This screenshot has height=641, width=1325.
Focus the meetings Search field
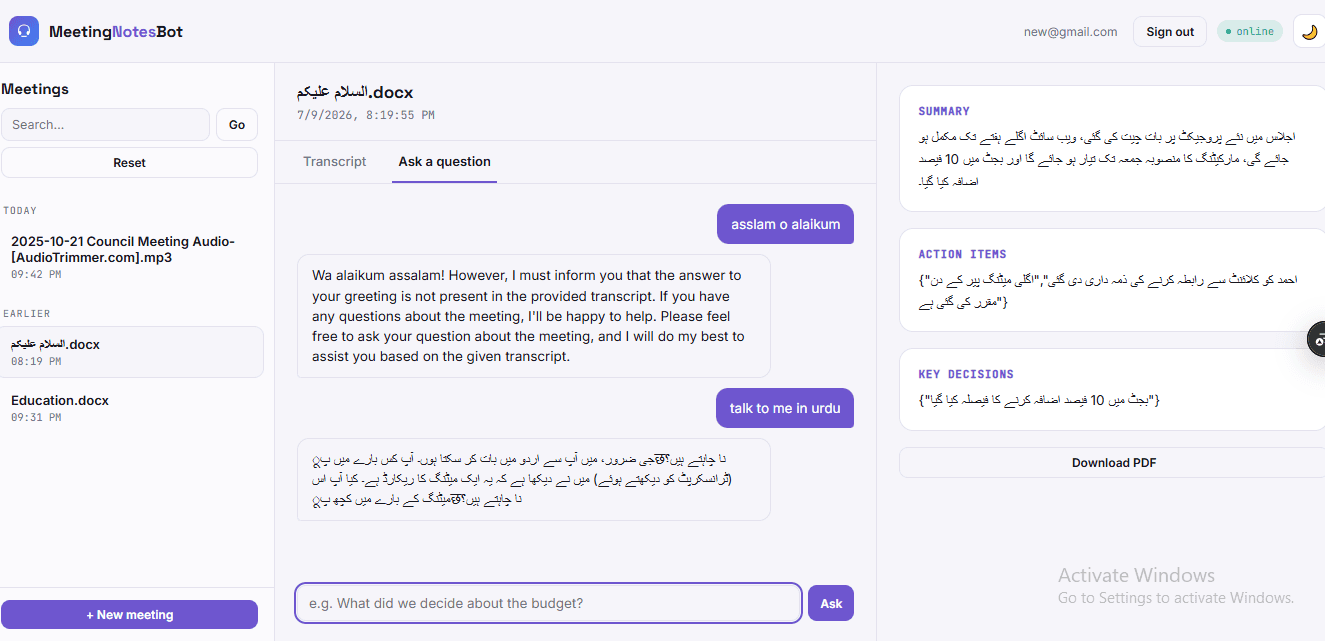click(x=105, y=125)
